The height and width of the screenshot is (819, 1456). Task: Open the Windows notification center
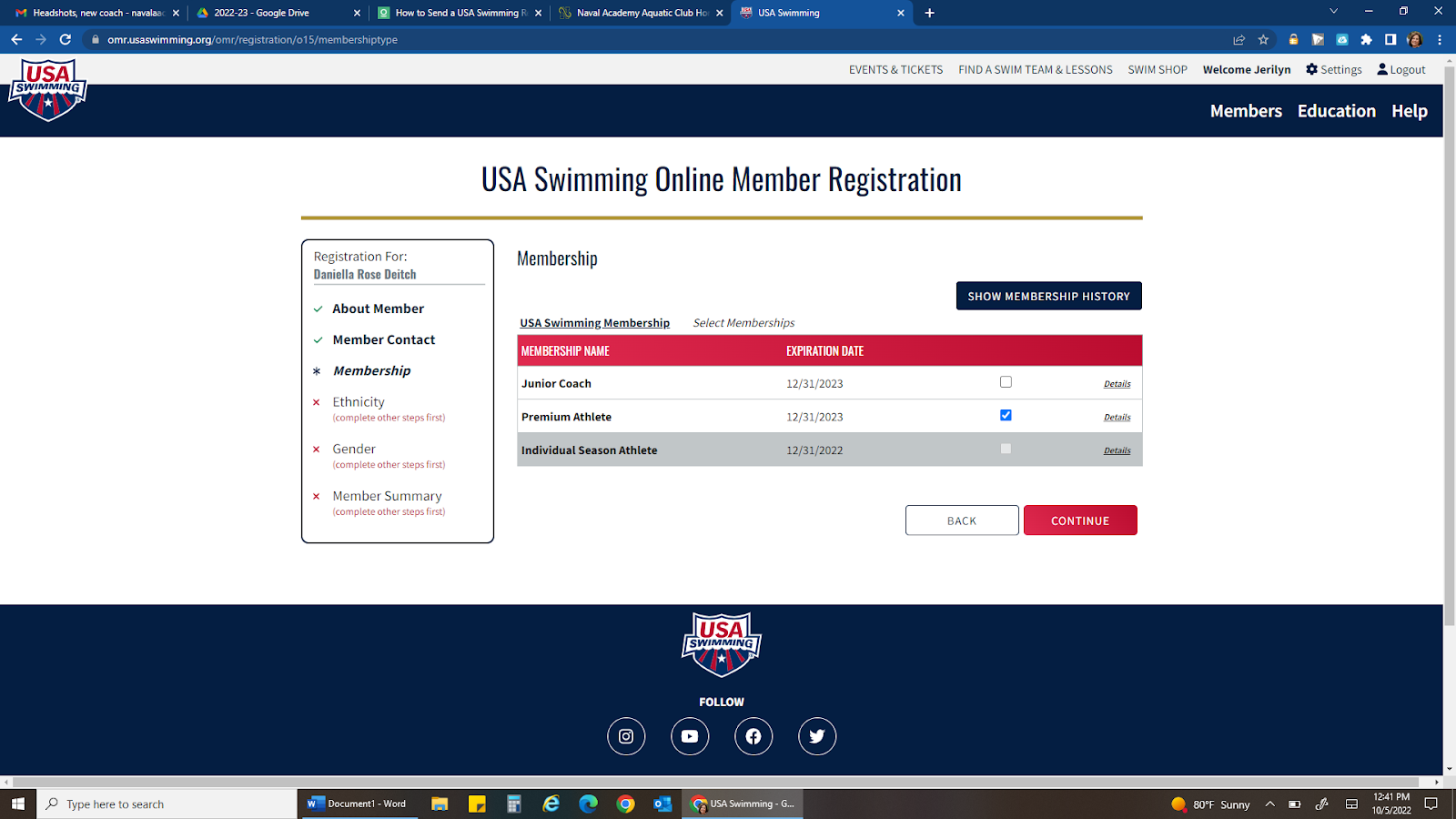[x=1431, y=804]
